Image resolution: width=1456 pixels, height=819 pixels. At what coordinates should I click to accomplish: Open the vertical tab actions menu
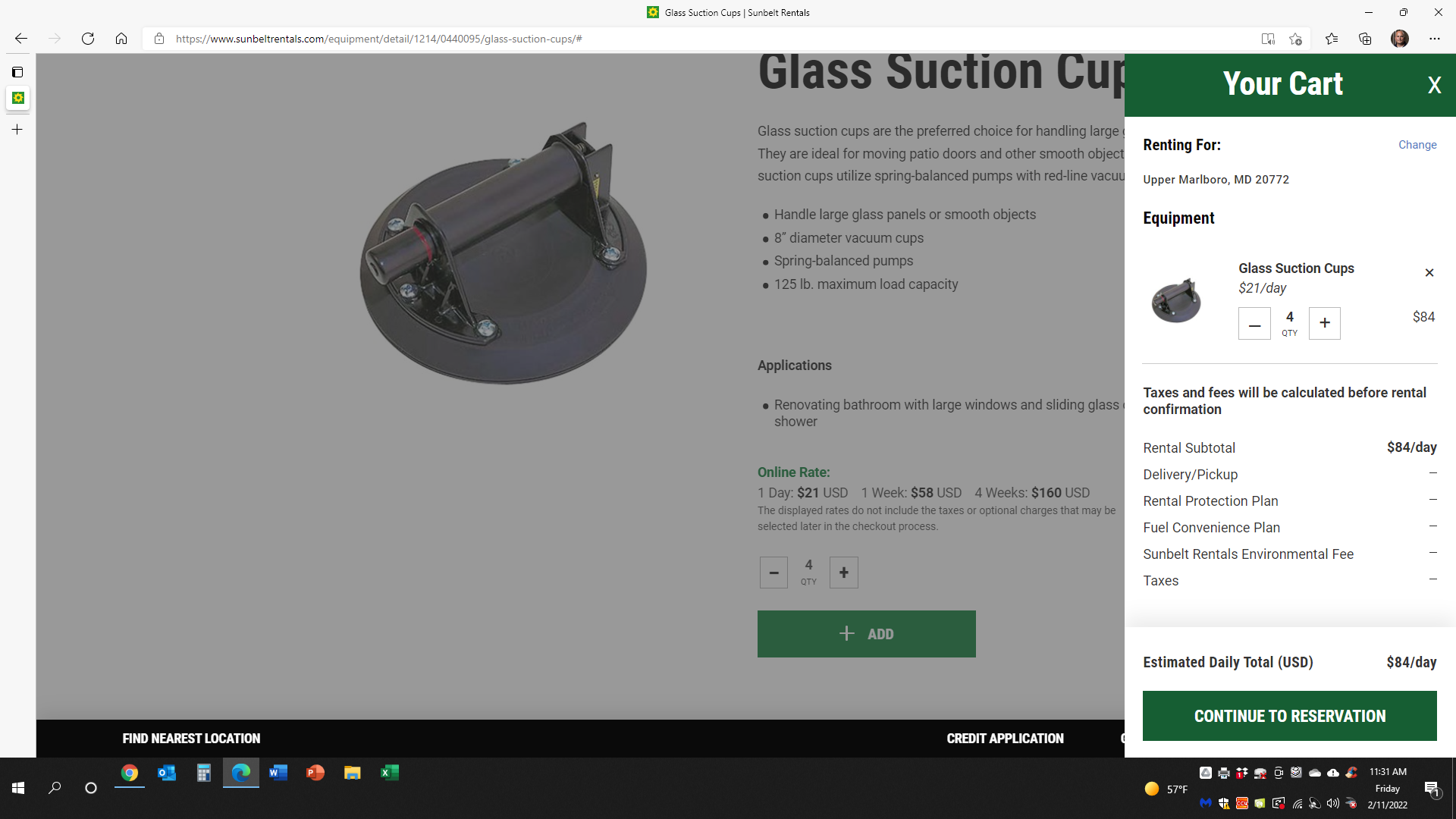pos(17,72)
